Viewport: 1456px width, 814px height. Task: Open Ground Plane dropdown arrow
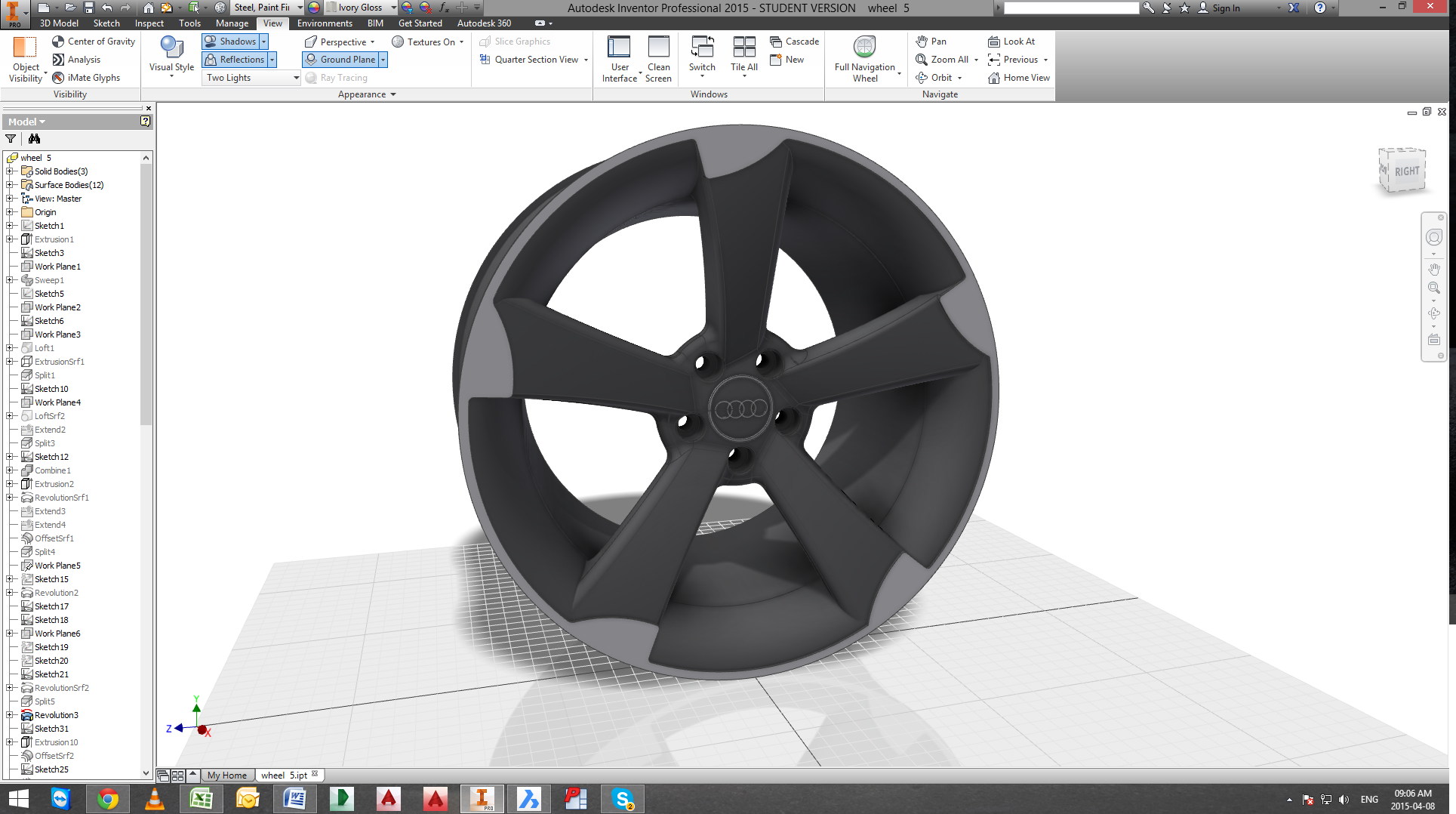click(x=383, y=60)
